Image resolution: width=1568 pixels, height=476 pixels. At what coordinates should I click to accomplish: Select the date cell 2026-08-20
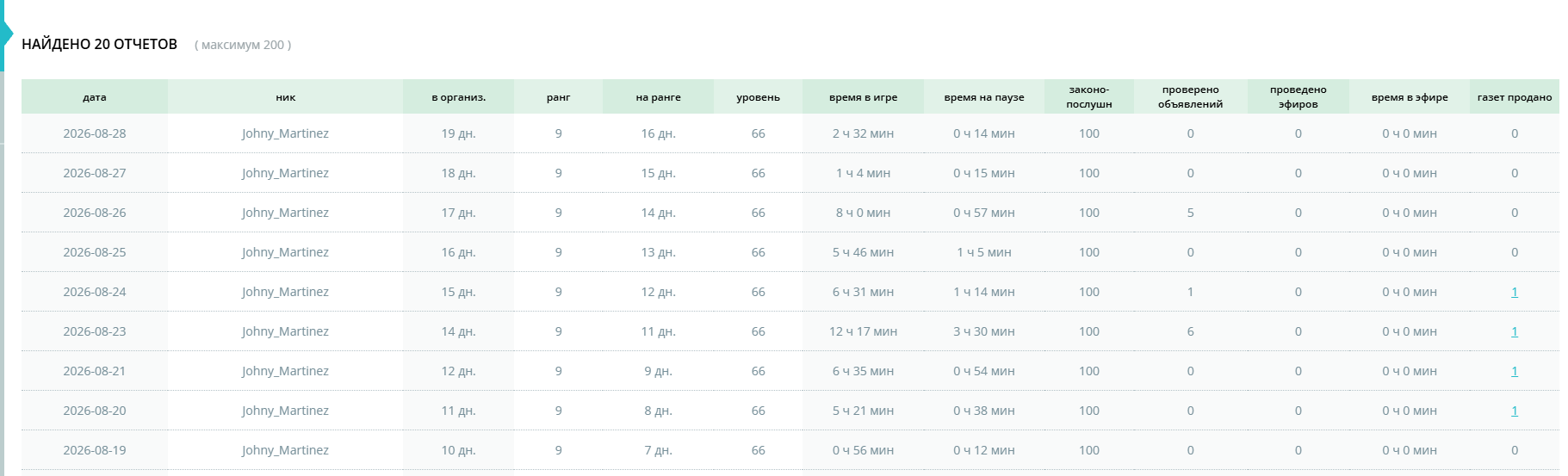95,411
